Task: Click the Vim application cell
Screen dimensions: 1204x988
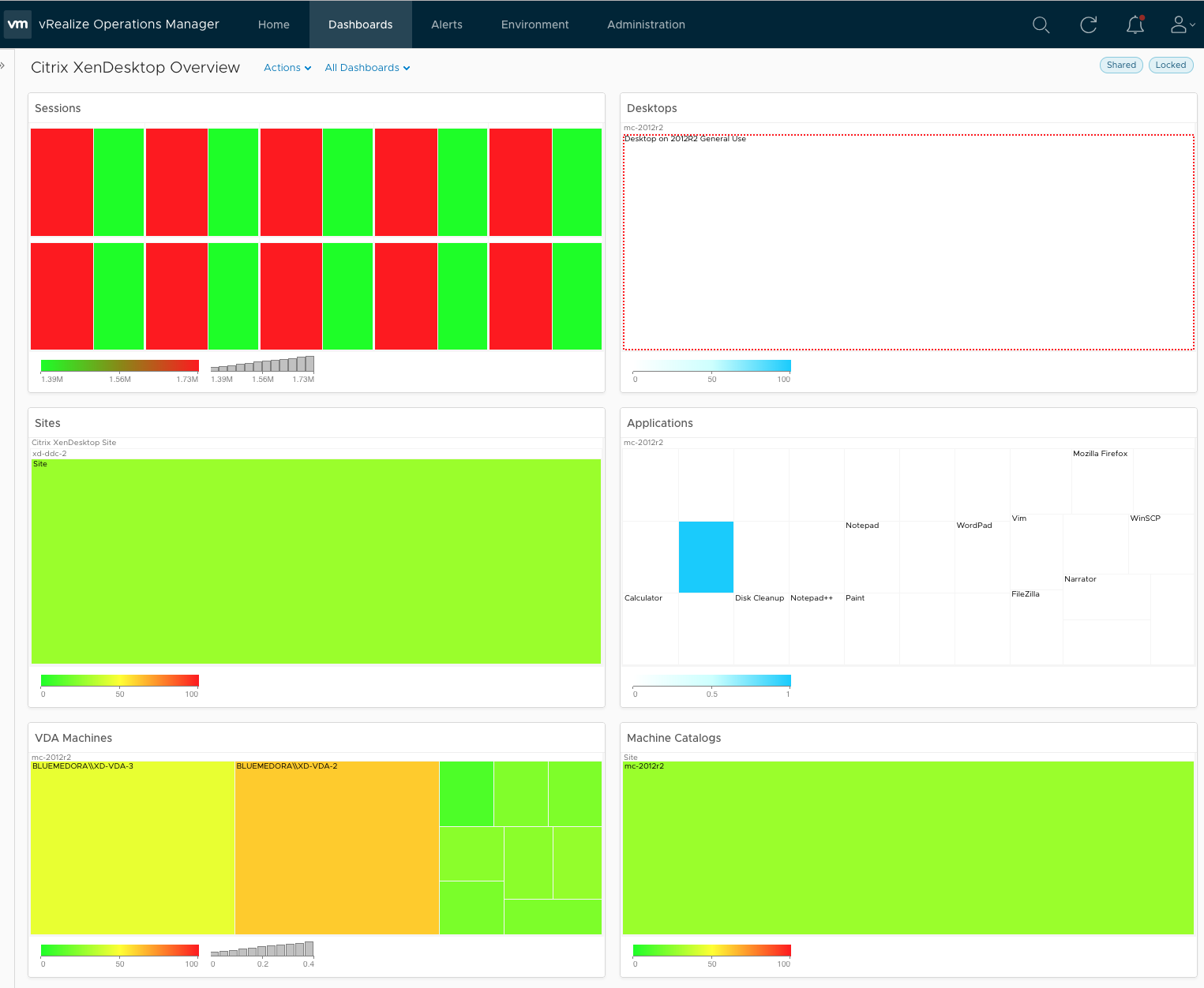Action: pyautogui.click(x=1037, y=551)
